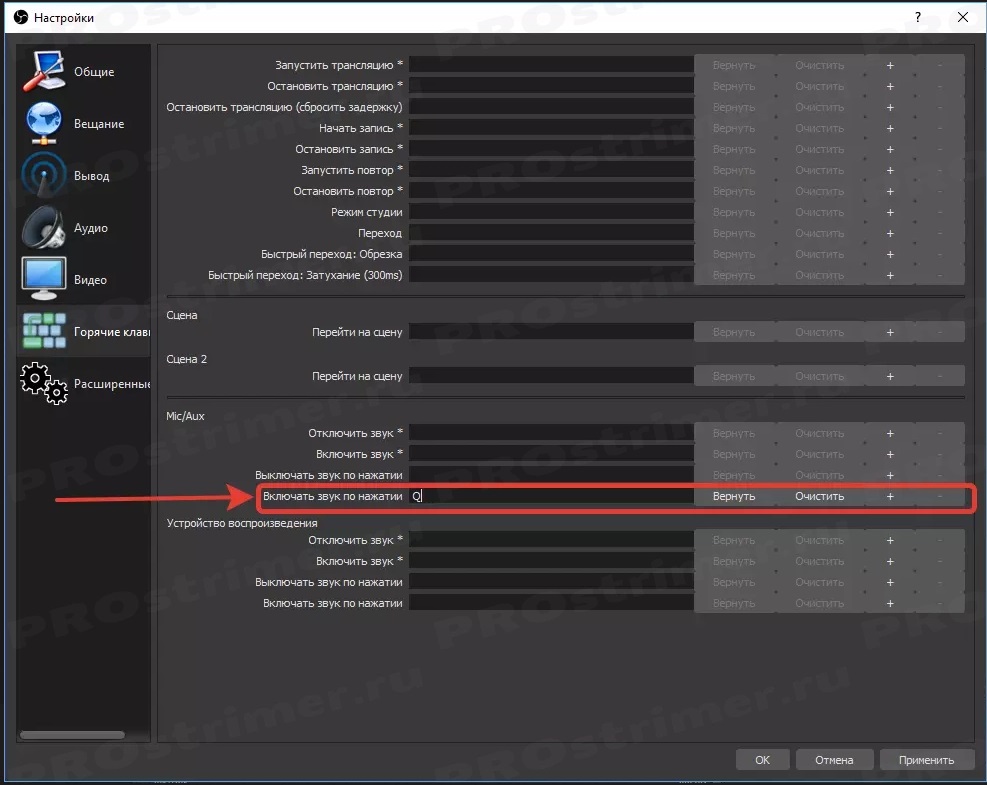Click plus button for Режим студии row
The height and width of the screenshot is (785, 987).
coord(890,212)
